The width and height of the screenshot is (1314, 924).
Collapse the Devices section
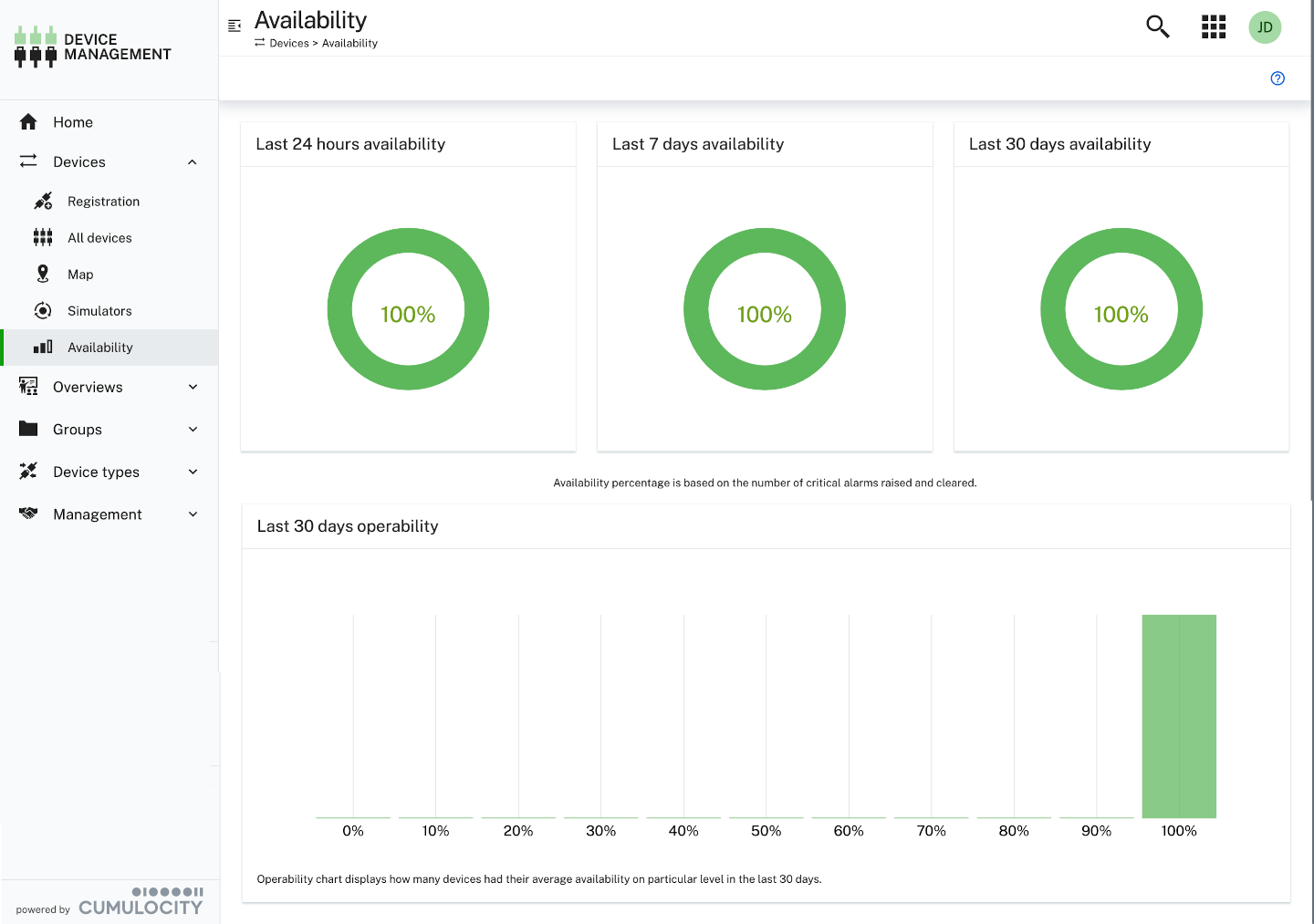click(193, 161)
